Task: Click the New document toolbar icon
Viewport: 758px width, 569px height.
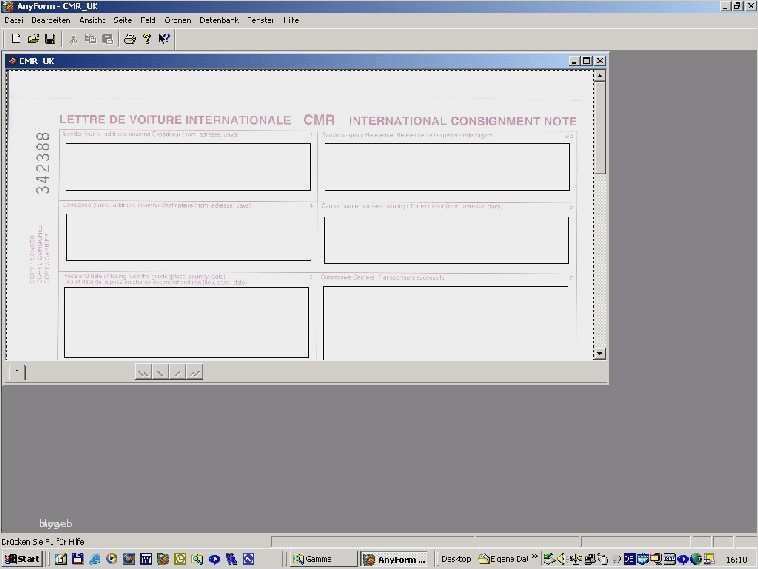Action: tap(16, 39)
